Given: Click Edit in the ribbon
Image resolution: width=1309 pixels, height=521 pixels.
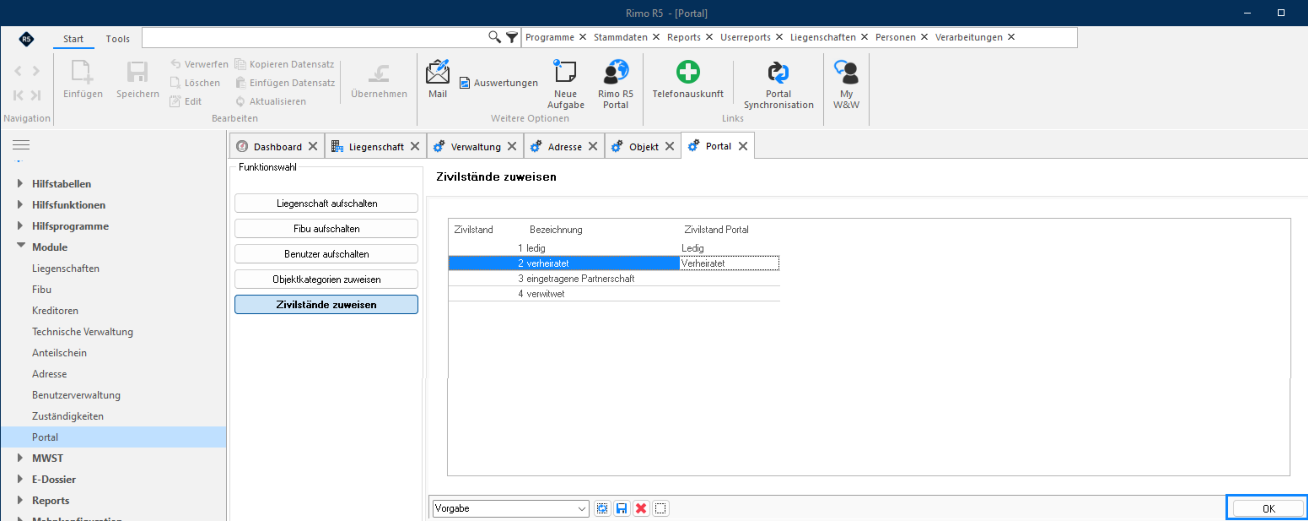Looking at the screenshot, I should (186, 101).
